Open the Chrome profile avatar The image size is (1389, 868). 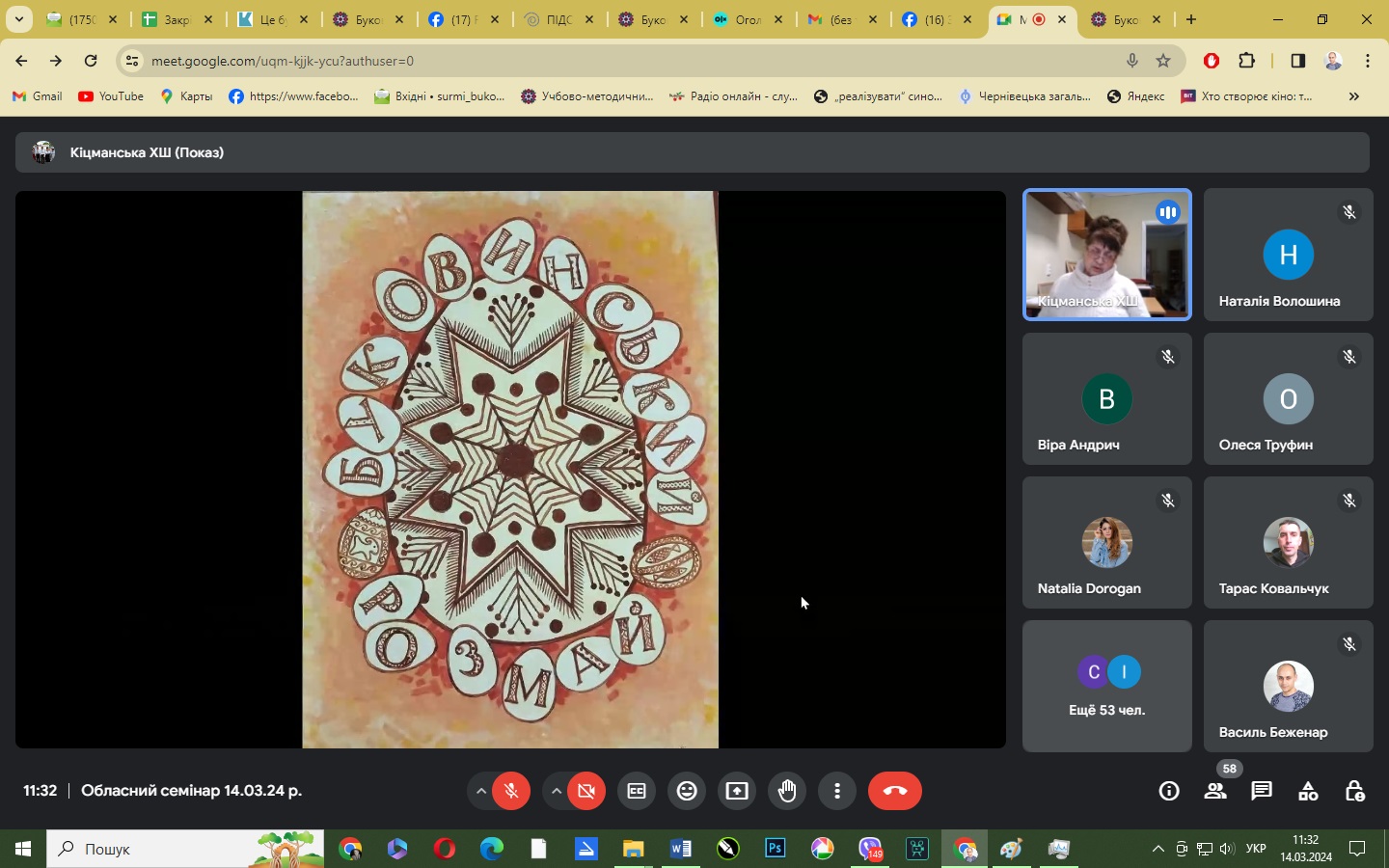[x=1333, y=61]
